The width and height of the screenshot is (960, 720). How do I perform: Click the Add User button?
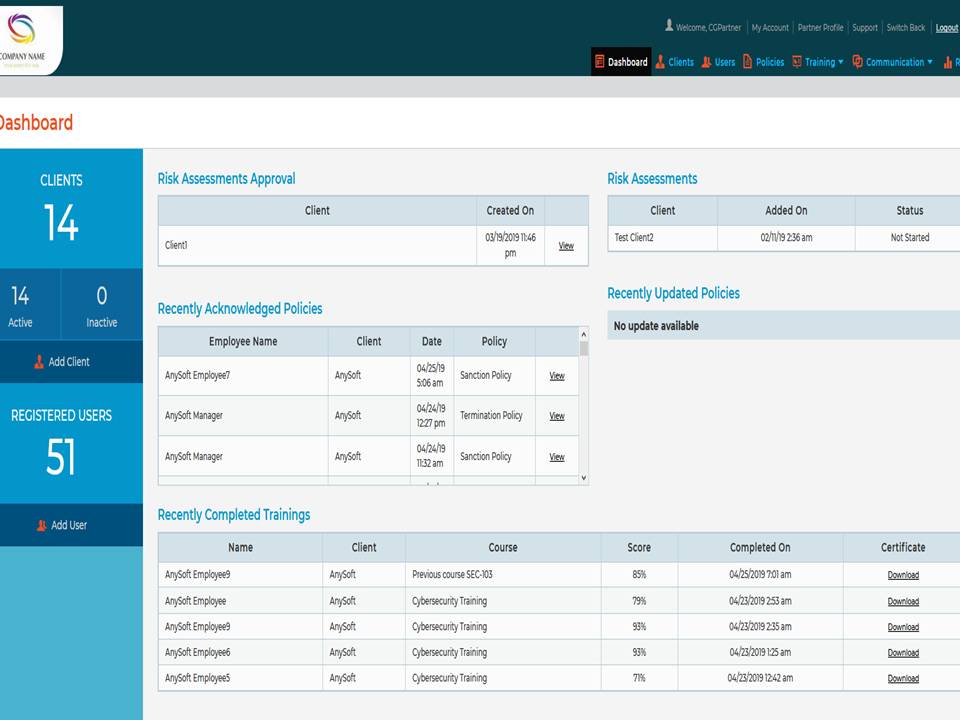pos(71,525)
